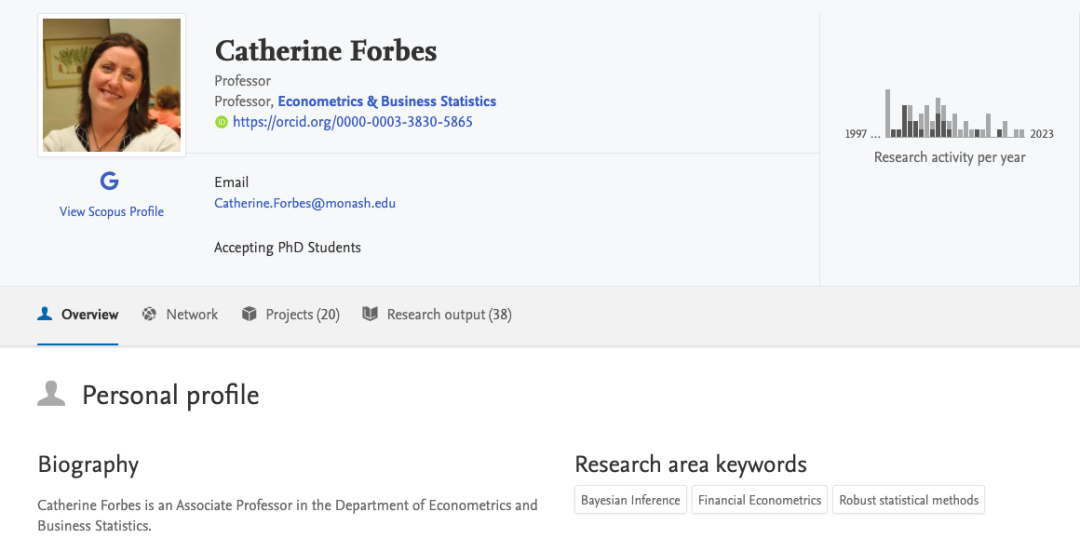Screen dimensions: 1080x552
Task: Select the Bayesian Inference keyword tag
Action: [630, 500]
